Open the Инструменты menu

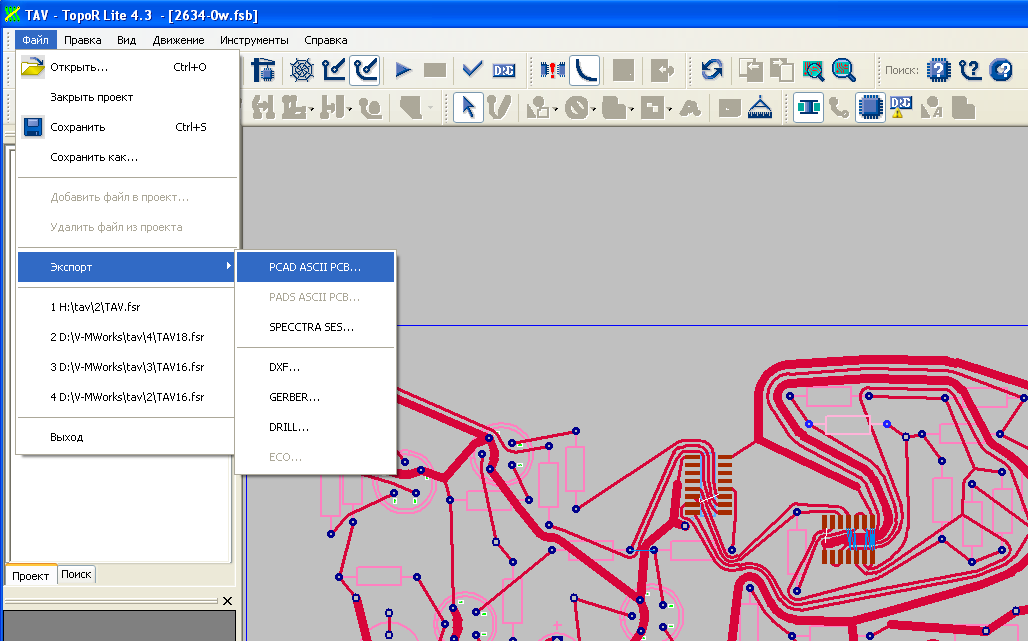254,40
